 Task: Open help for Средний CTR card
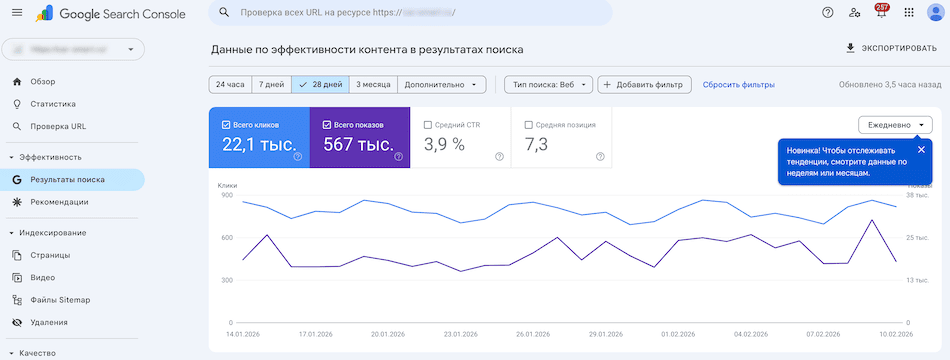click(499, 156)
